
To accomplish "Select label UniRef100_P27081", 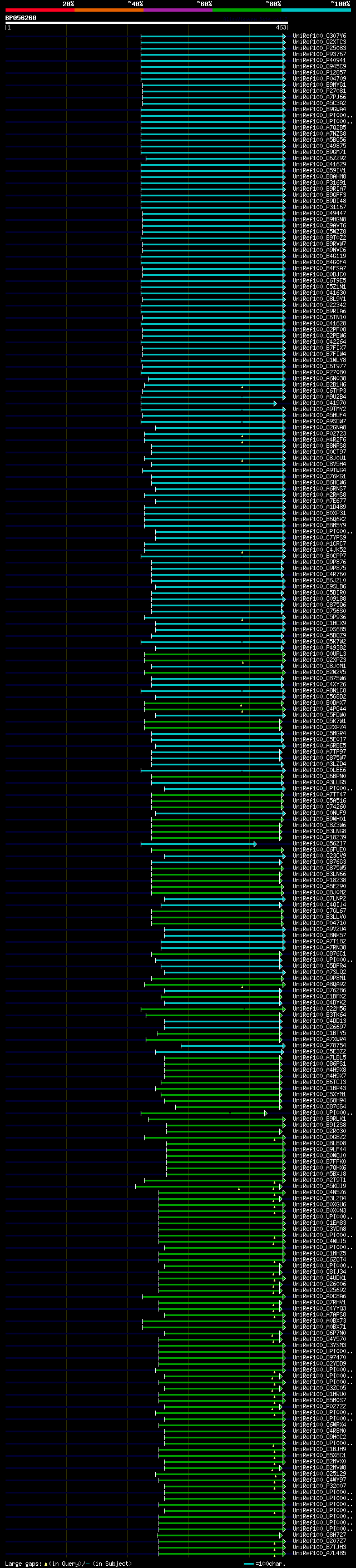I will (319, 91).
